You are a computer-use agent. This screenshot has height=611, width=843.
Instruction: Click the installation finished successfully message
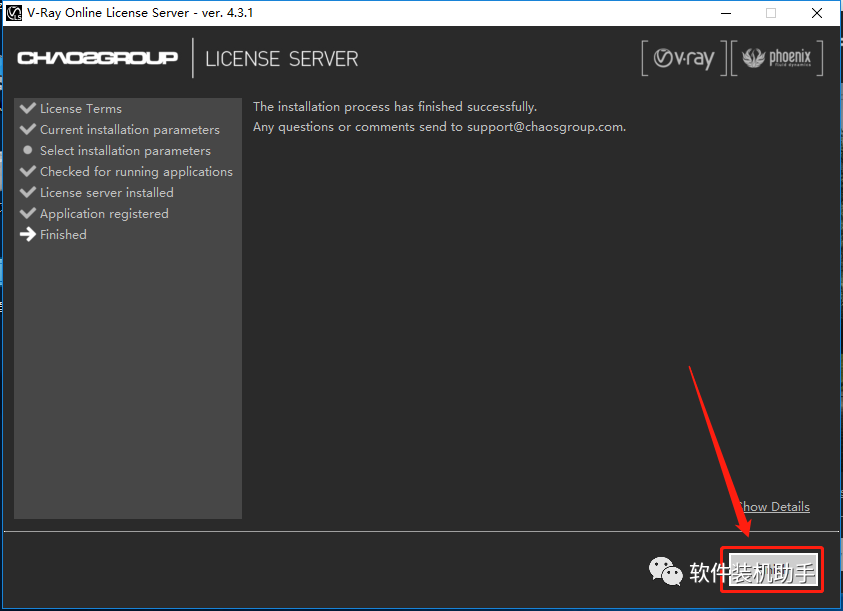tap(395, 106)
